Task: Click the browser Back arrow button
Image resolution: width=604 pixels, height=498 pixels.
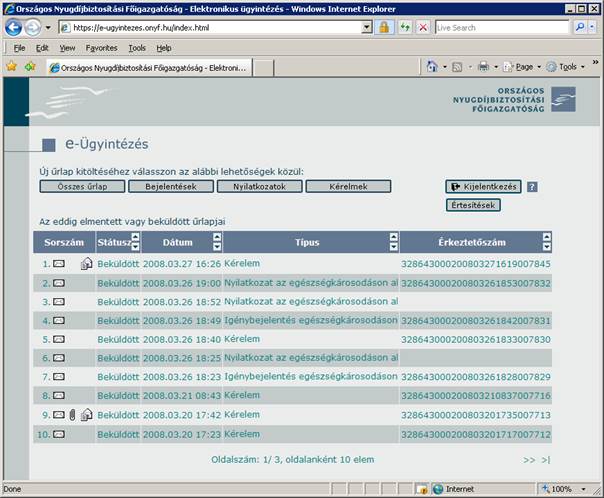Action: (14, 28)
